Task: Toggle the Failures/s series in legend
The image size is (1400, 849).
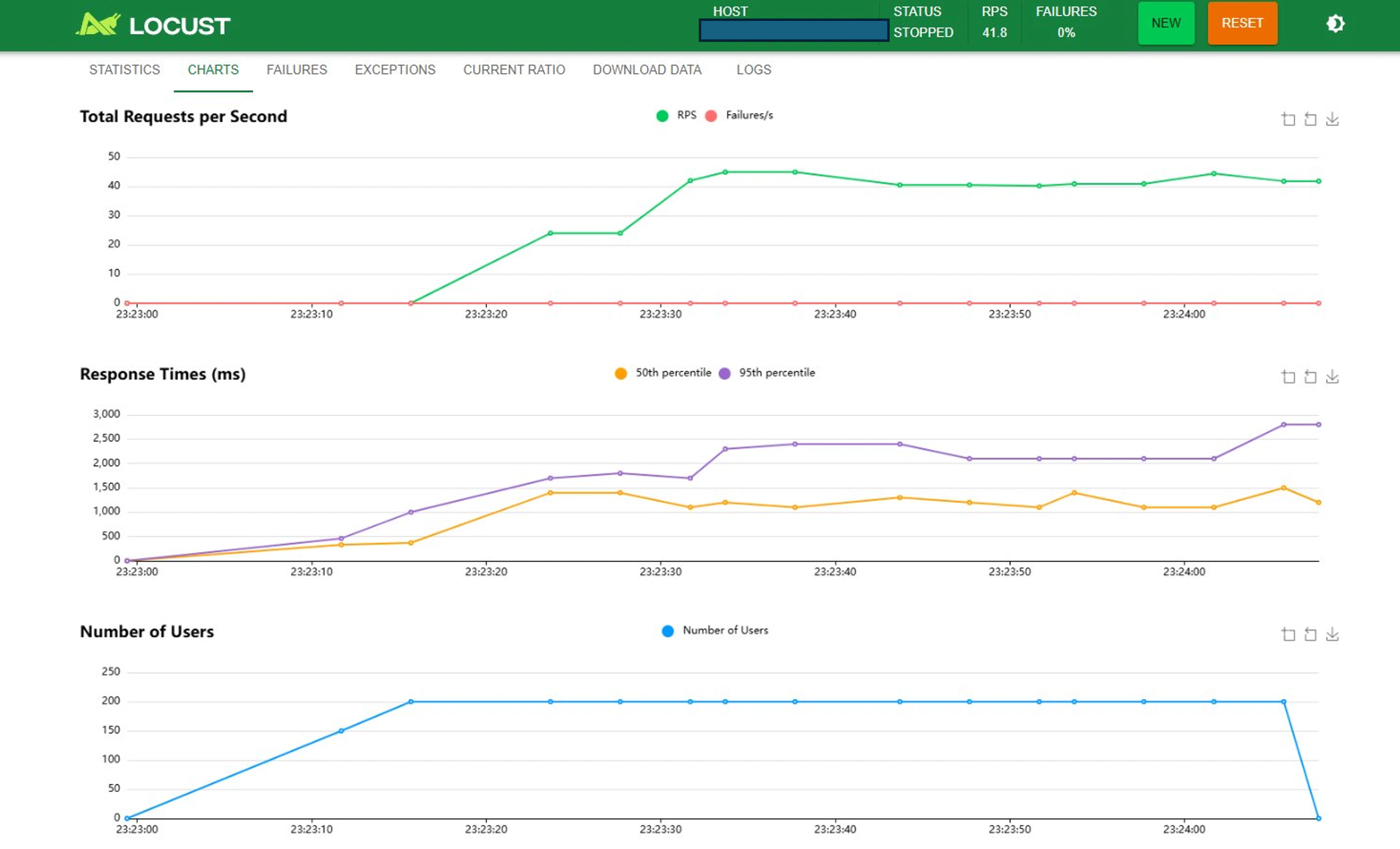Action: click(x=739, y=115)
